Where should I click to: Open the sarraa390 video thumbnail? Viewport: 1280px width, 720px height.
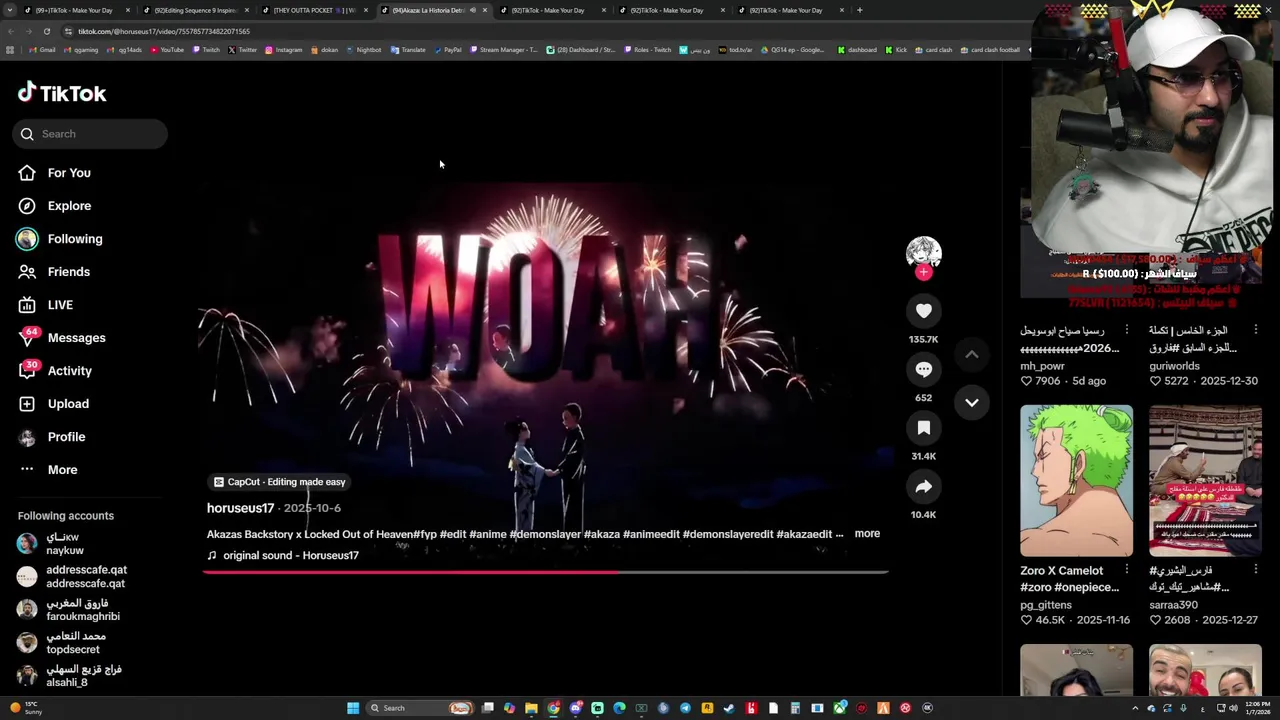tap(1205, 481)
